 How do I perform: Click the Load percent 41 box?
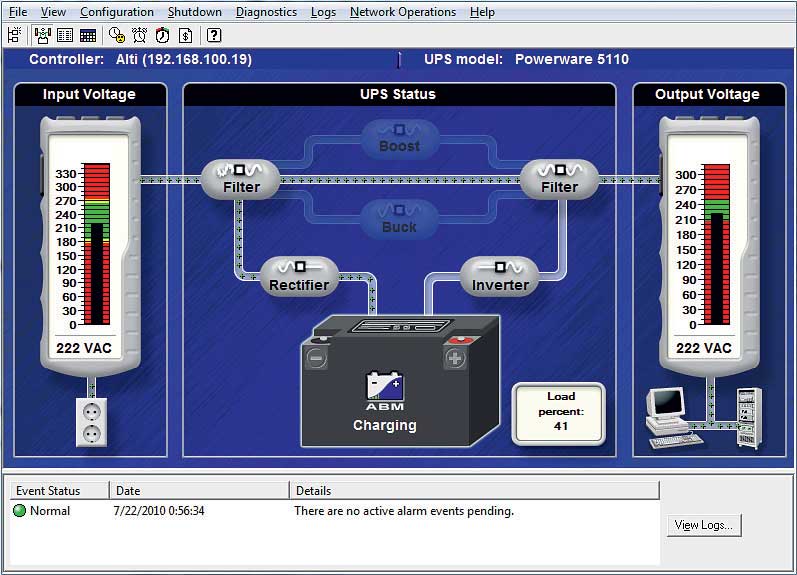coord(560,413)
